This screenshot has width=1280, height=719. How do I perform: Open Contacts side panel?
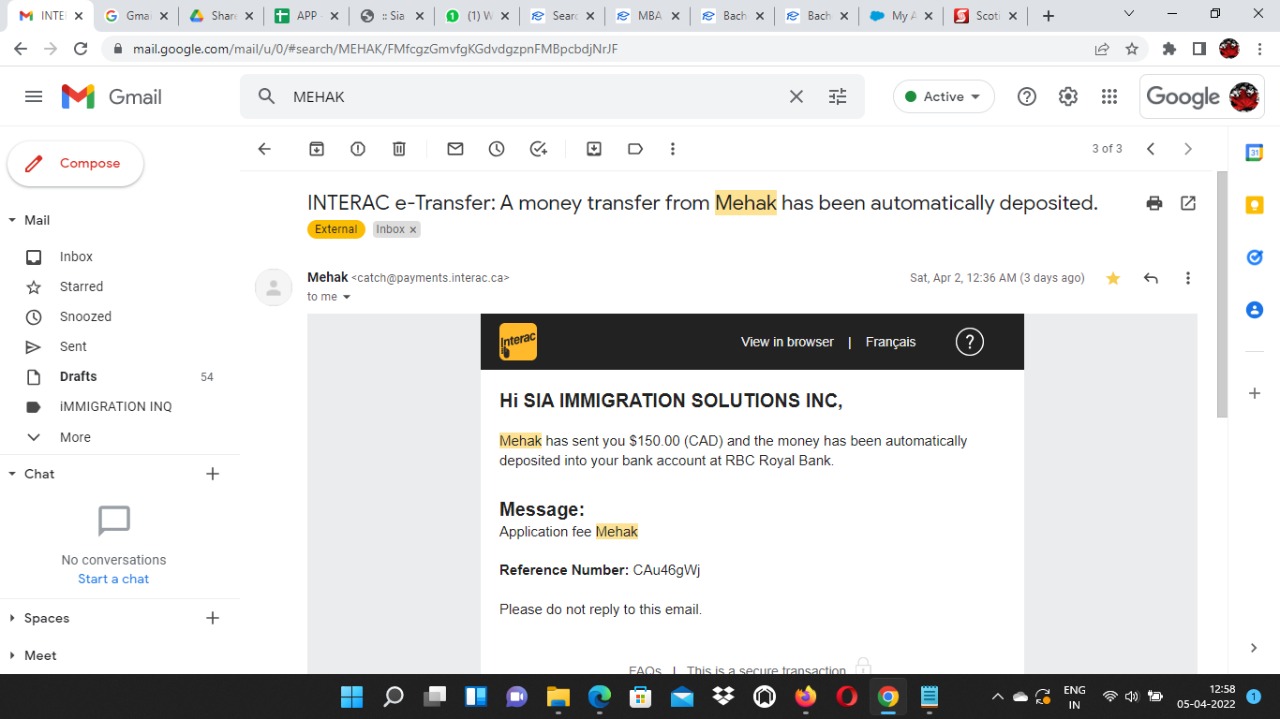[x=1254, y=310]
